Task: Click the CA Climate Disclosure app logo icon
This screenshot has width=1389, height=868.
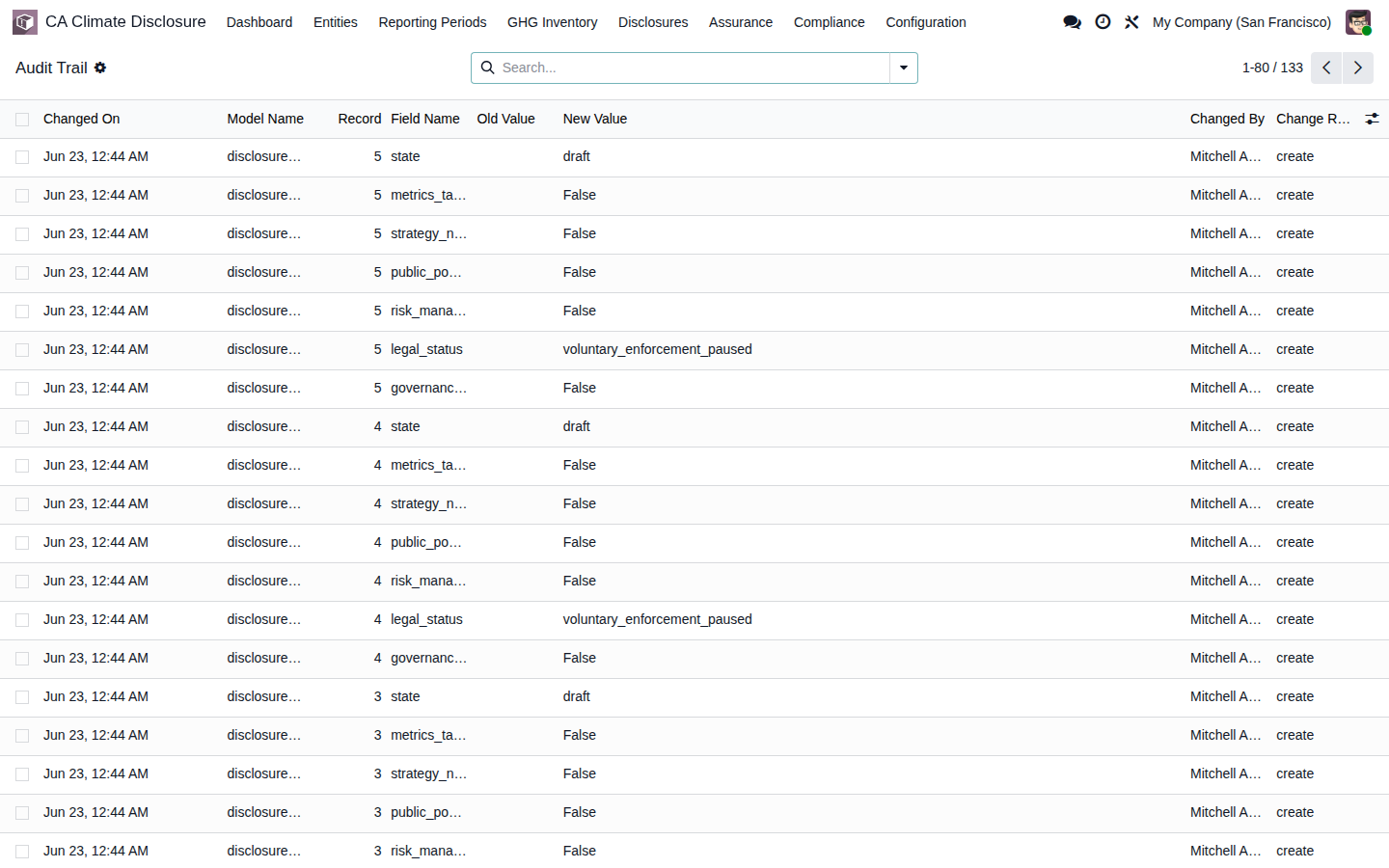Action: pyautogui.click(x=25, y=22)
